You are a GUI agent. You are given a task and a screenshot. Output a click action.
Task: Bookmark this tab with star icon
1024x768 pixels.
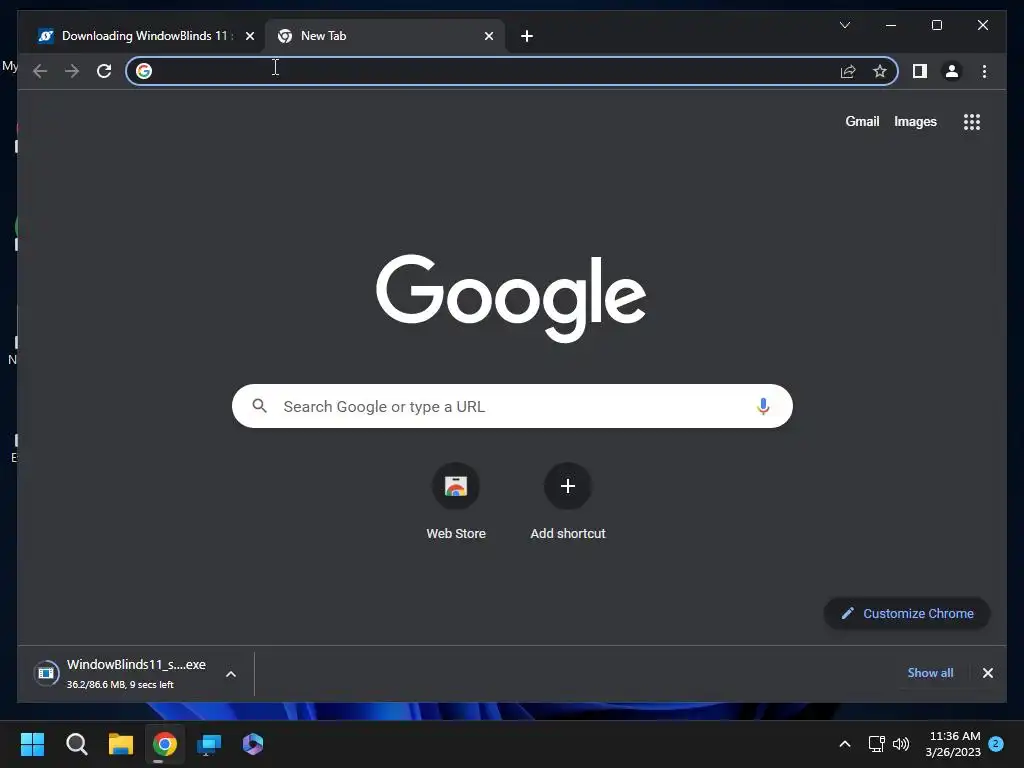pos(880,71)
